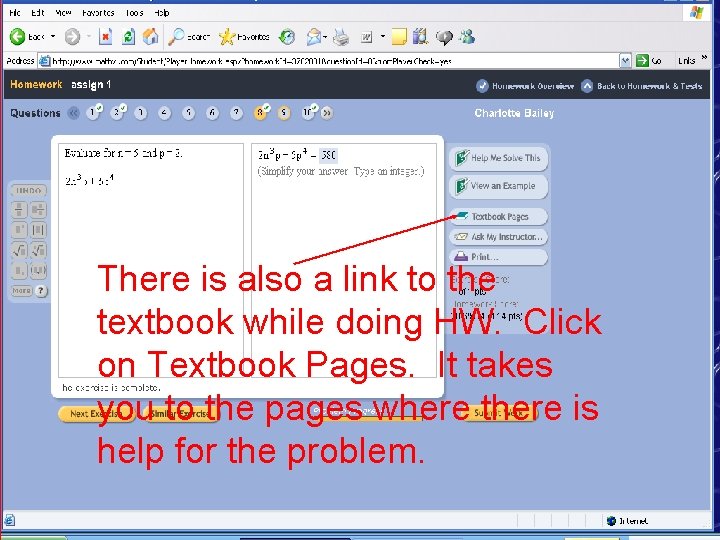Click the Print... sidebar button
Screen dimensions: 720x540
(x=499, y=257)
